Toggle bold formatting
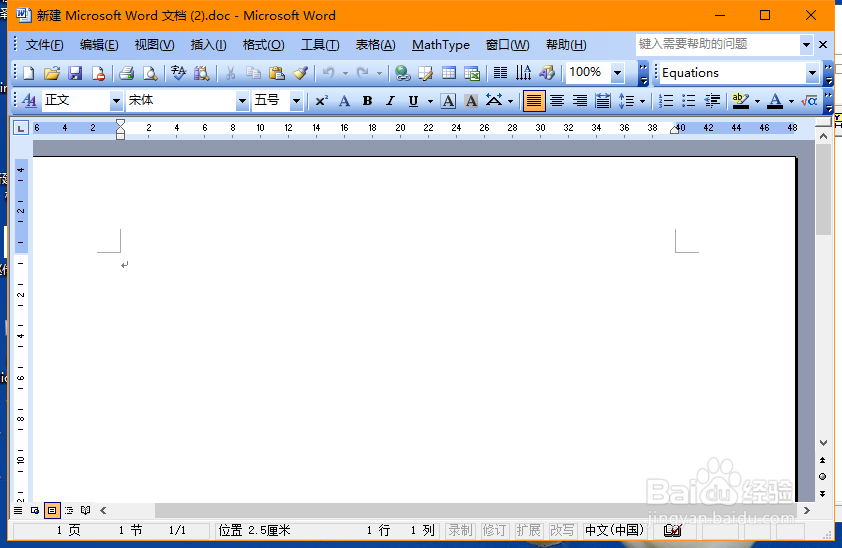The height and width of the screenshot is (548, 842). [x=367, y=101]
